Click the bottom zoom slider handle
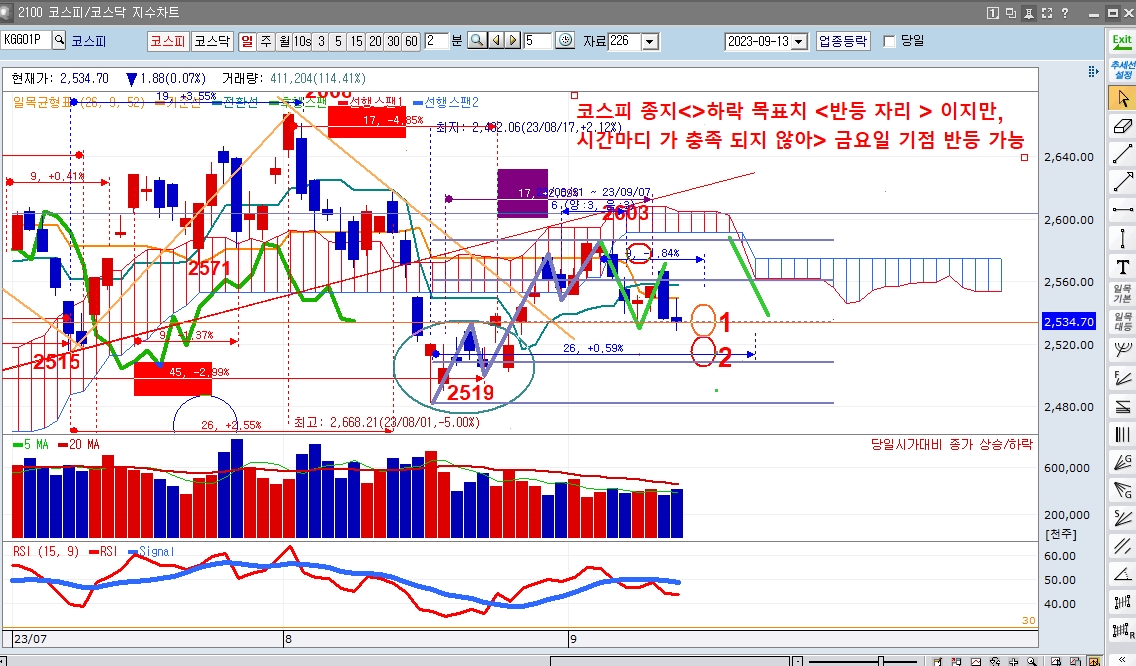This screenshot has width=1136, height=666. pos(881,661)
